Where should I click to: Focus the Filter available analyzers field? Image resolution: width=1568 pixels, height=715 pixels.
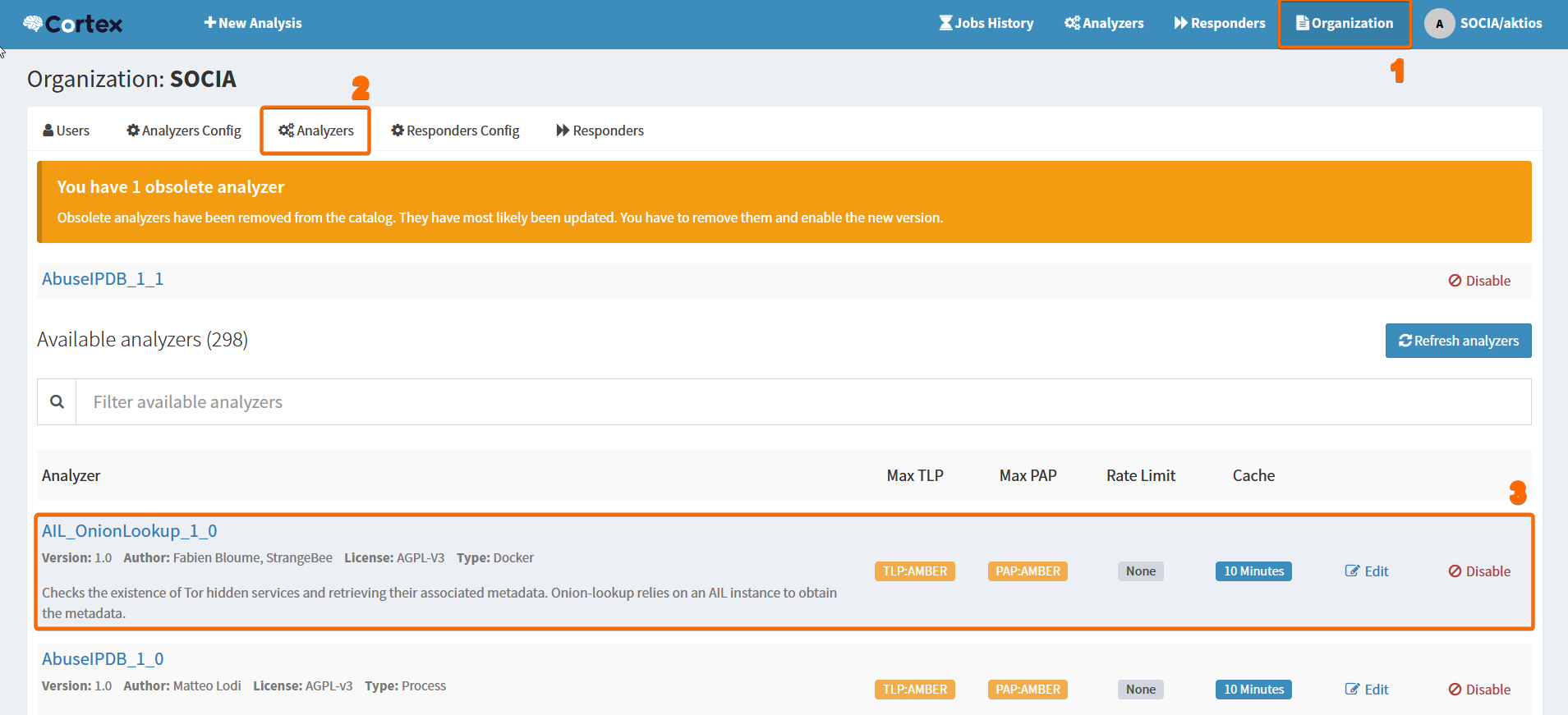[x=803, y=401]
